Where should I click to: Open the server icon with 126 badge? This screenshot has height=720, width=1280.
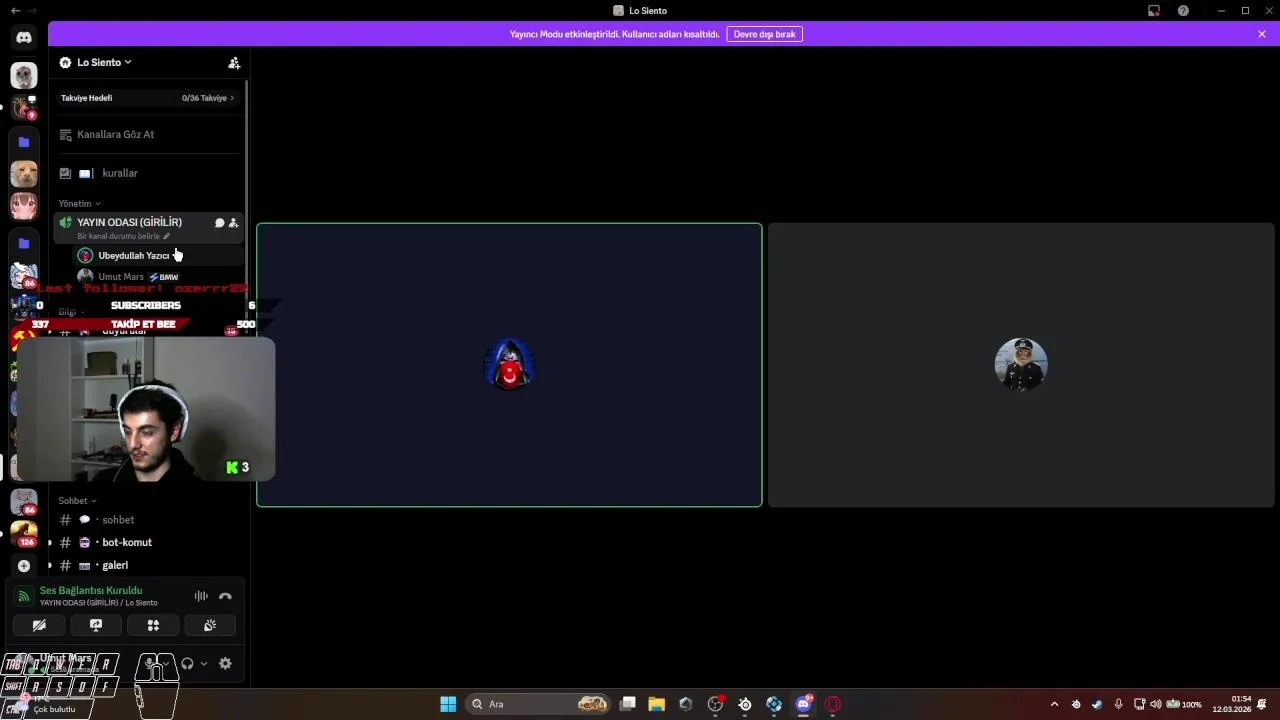point(24,533)
